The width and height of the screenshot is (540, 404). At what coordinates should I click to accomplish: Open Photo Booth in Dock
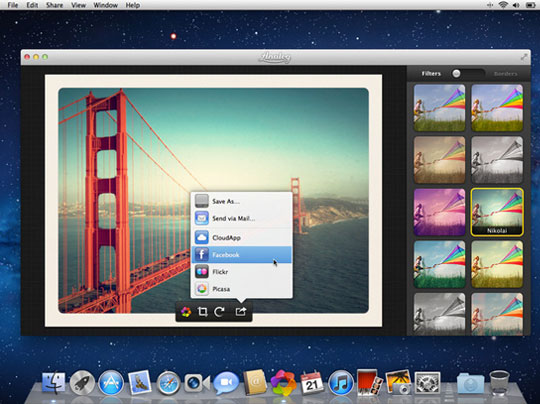(x=370, y=382)
